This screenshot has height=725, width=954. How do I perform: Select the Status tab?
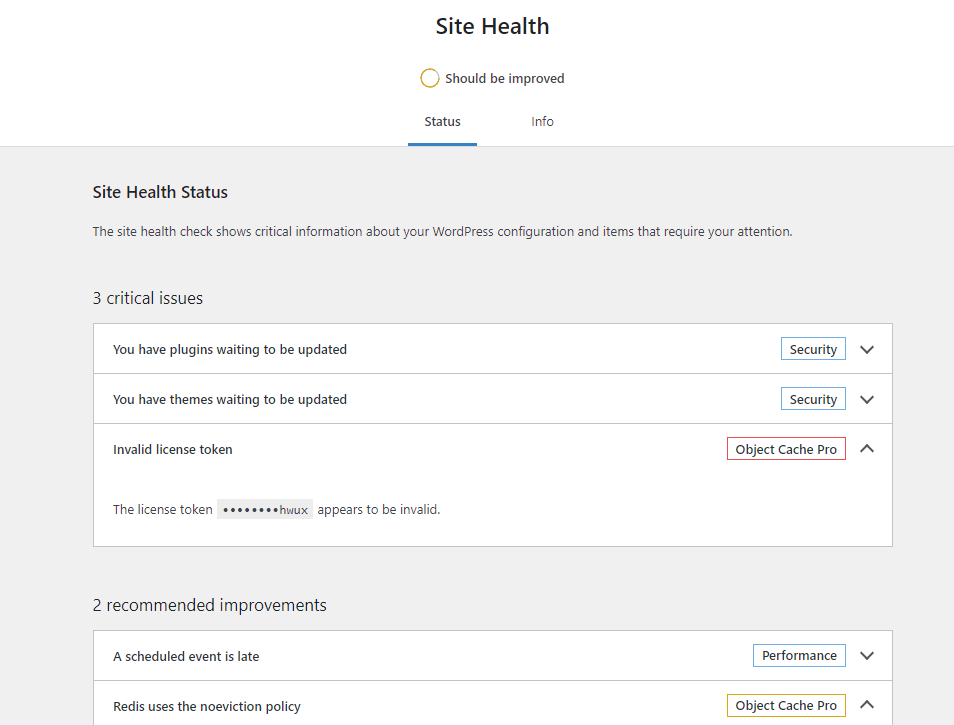442,122
